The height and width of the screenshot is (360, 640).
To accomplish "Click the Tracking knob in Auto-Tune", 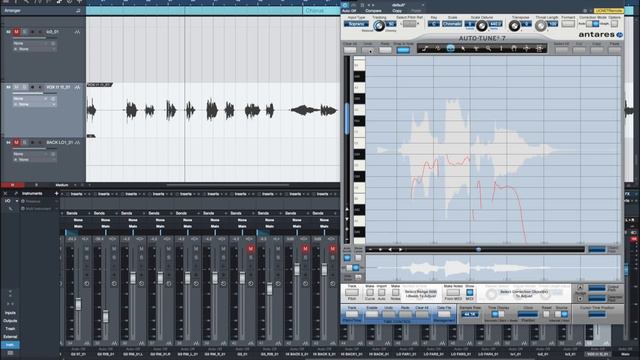I will click(x=379, y=26).
